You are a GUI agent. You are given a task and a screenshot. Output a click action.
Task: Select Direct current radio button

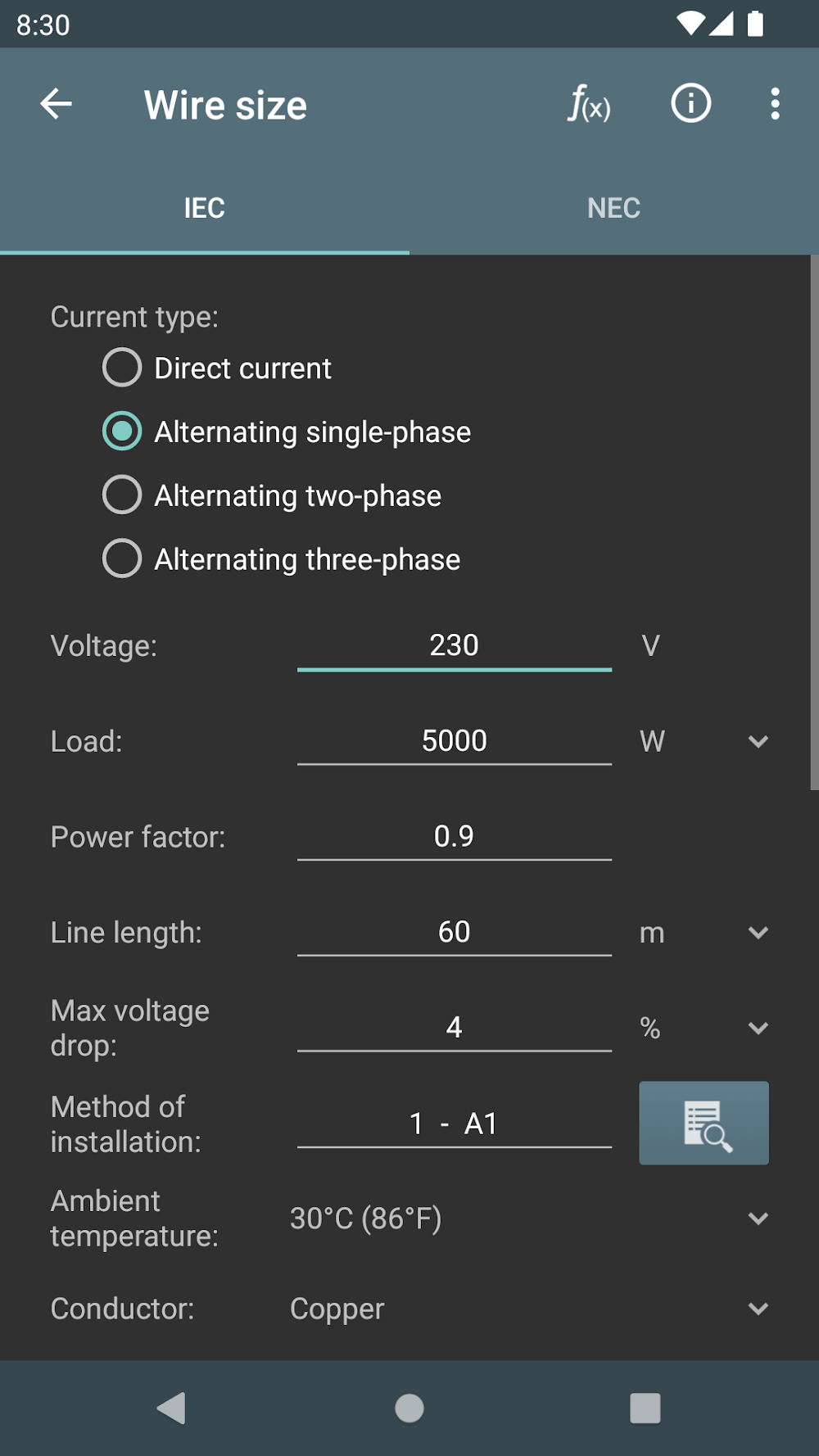click(x=122, y=368)
